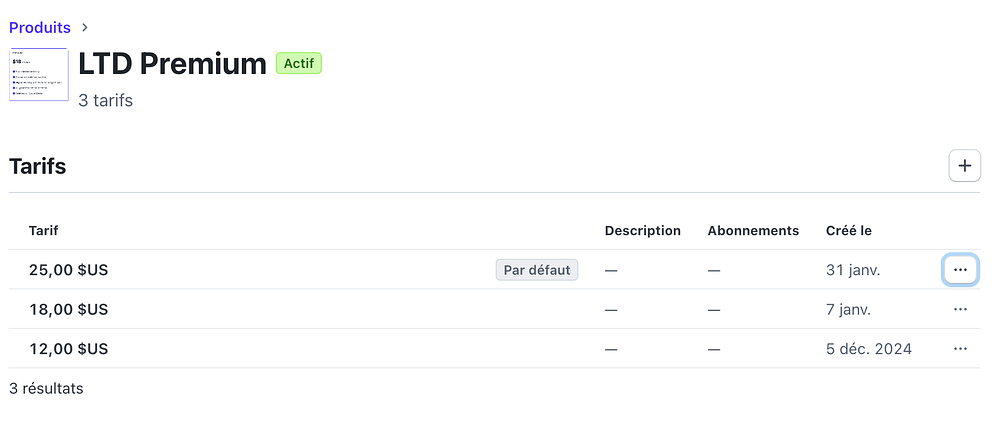1000x432 pixels.
Task: Select the 18,00 $US tarif row
Action: (69, 310)
